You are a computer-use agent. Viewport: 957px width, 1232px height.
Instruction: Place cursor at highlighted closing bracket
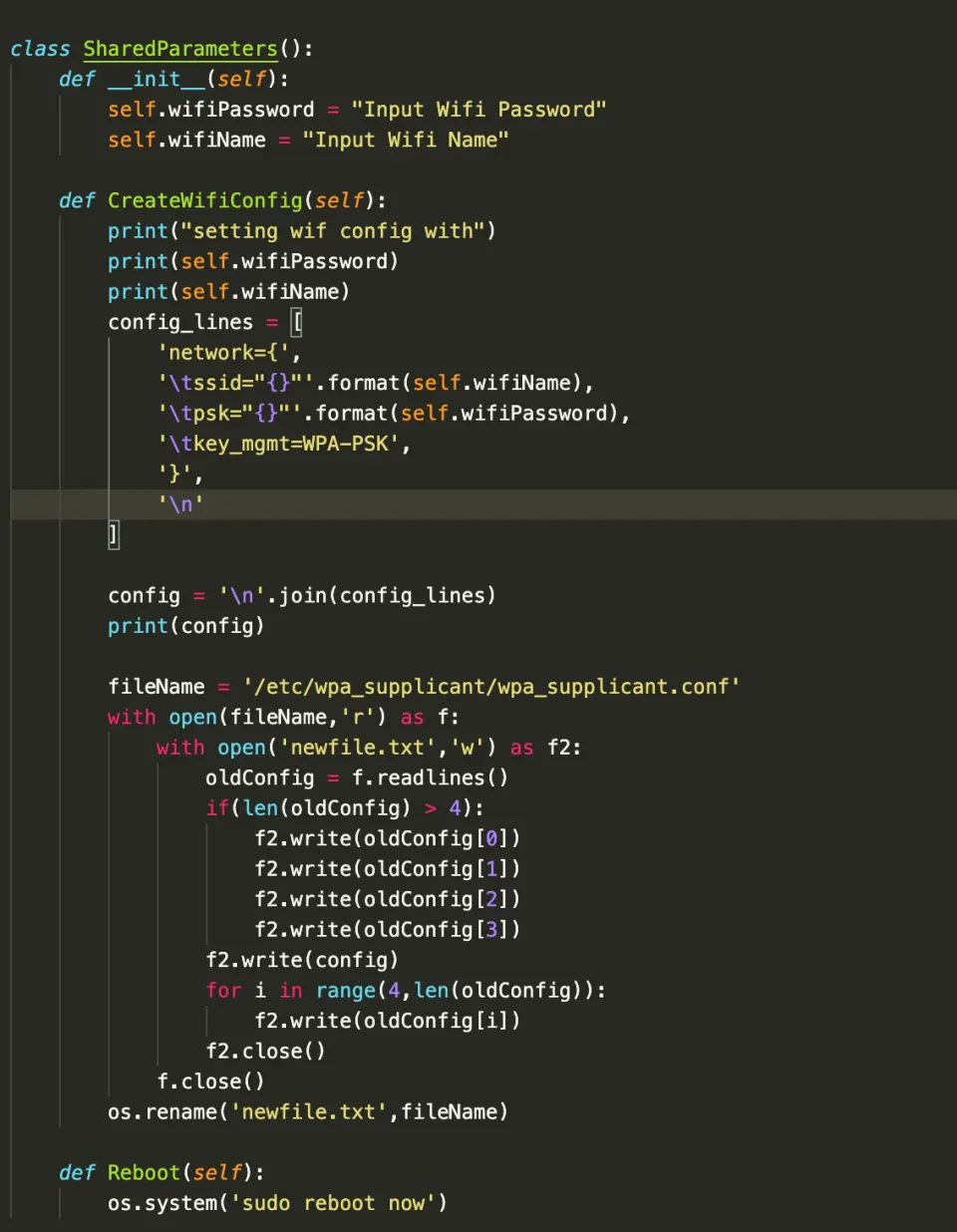click(114, 535)
